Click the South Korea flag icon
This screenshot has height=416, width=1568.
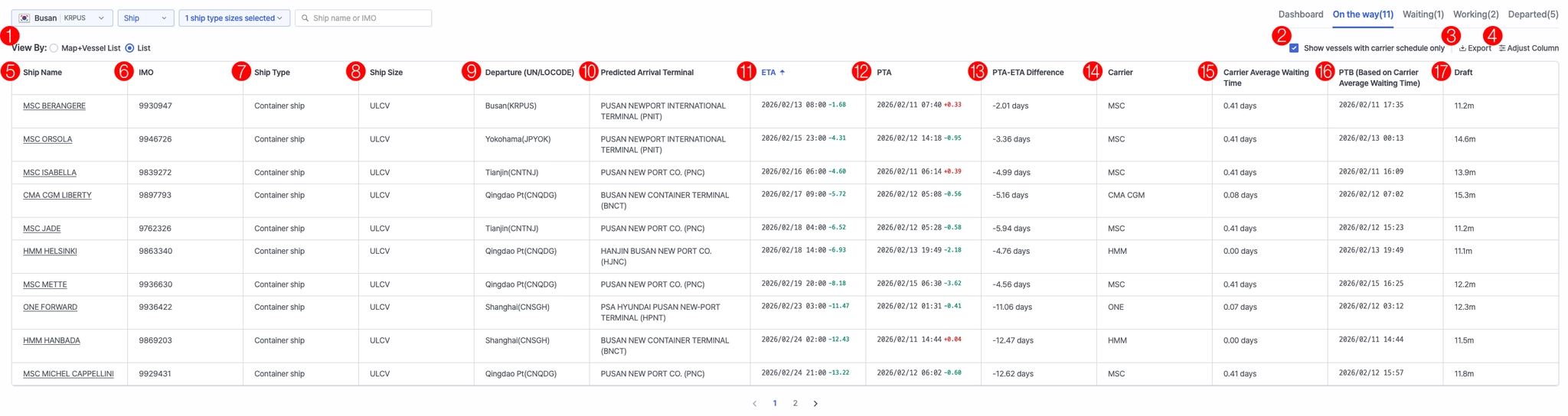(24, 18)
